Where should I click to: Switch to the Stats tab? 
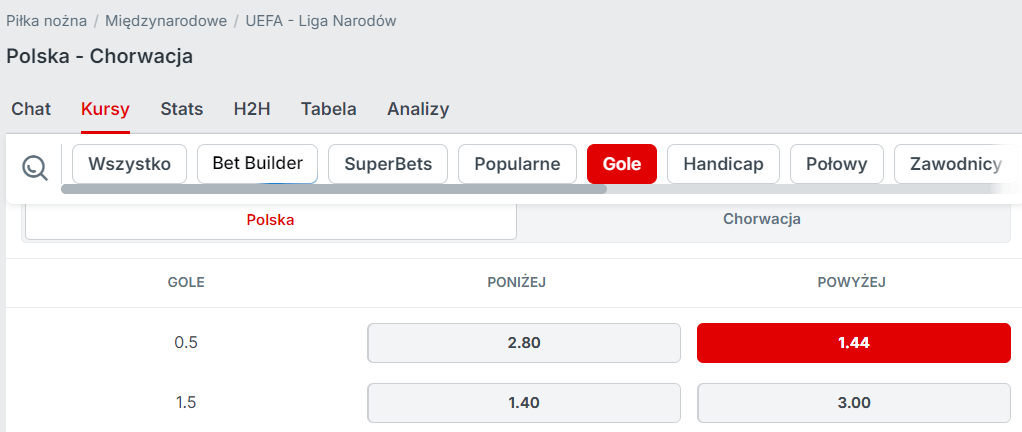click(x=181, y=109)
